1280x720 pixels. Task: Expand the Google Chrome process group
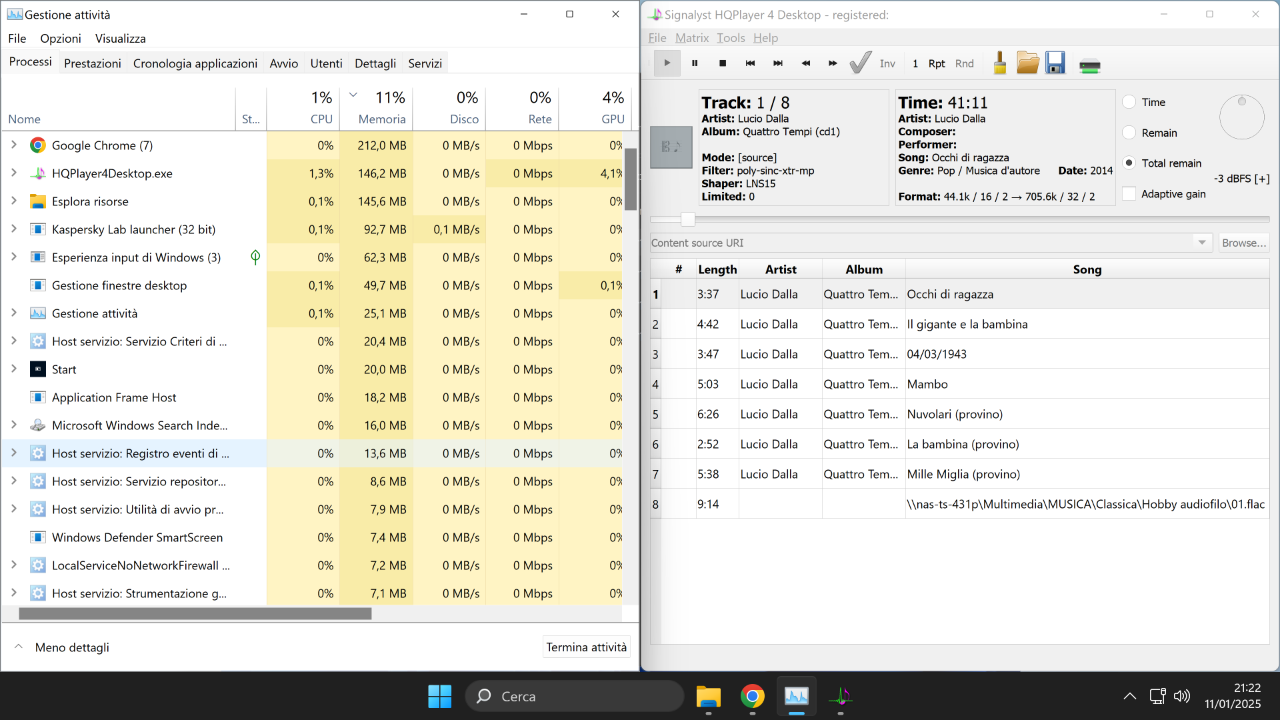click(13, 145)
